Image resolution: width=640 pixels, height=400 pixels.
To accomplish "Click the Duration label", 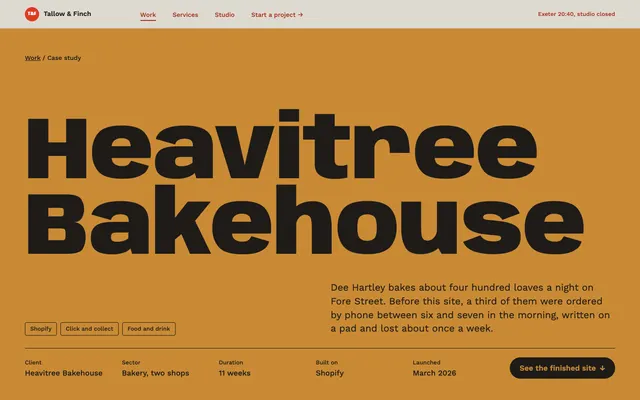I will click(x=231, y=362).
